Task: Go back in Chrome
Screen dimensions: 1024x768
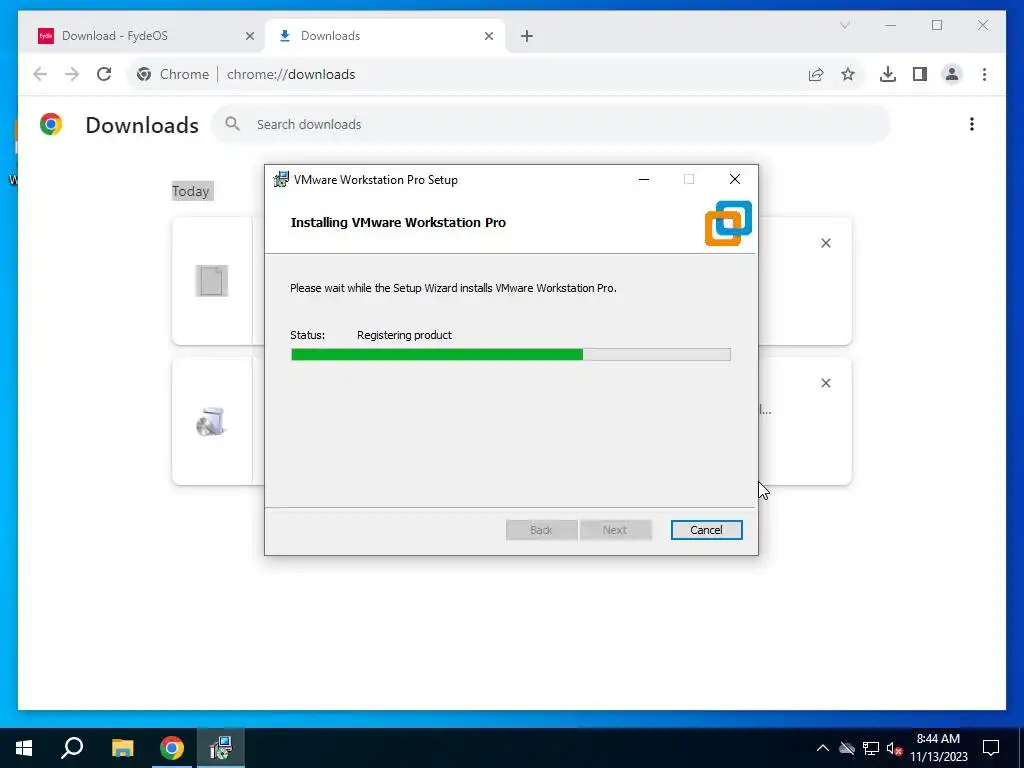Action: 40,74
